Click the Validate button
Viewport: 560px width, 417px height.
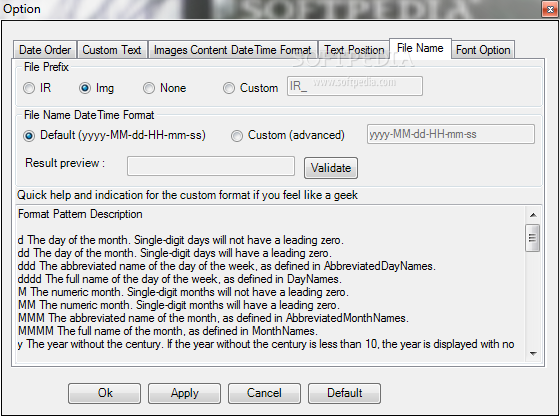(331, 168)
